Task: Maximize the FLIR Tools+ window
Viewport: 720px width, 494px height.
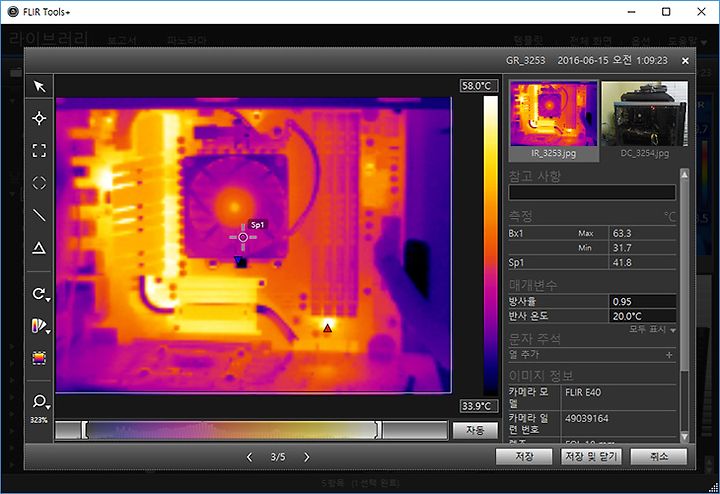Action: pos(666,12)
